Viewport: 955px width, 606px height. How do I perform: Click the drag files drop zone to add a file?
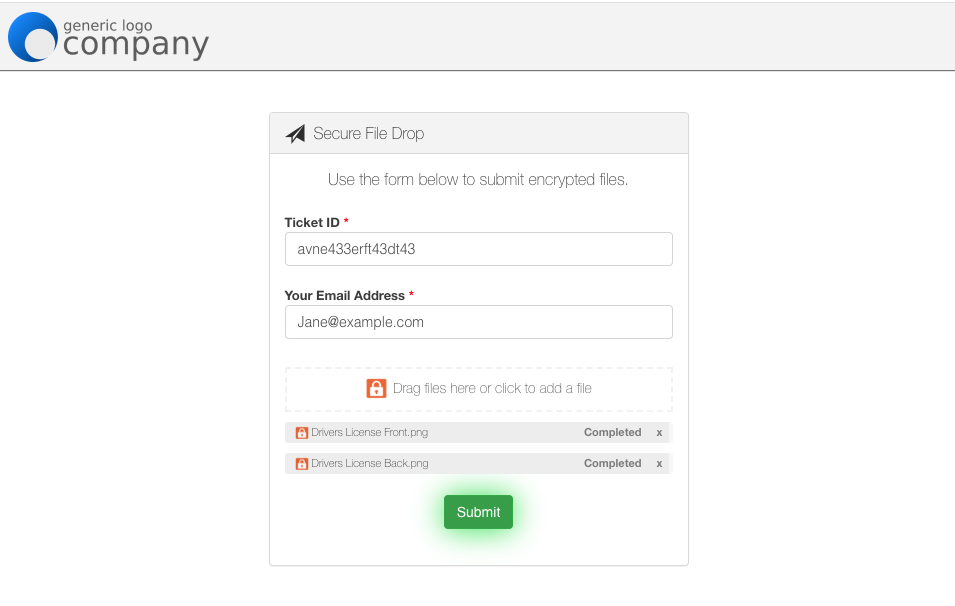tap(478, 388)
